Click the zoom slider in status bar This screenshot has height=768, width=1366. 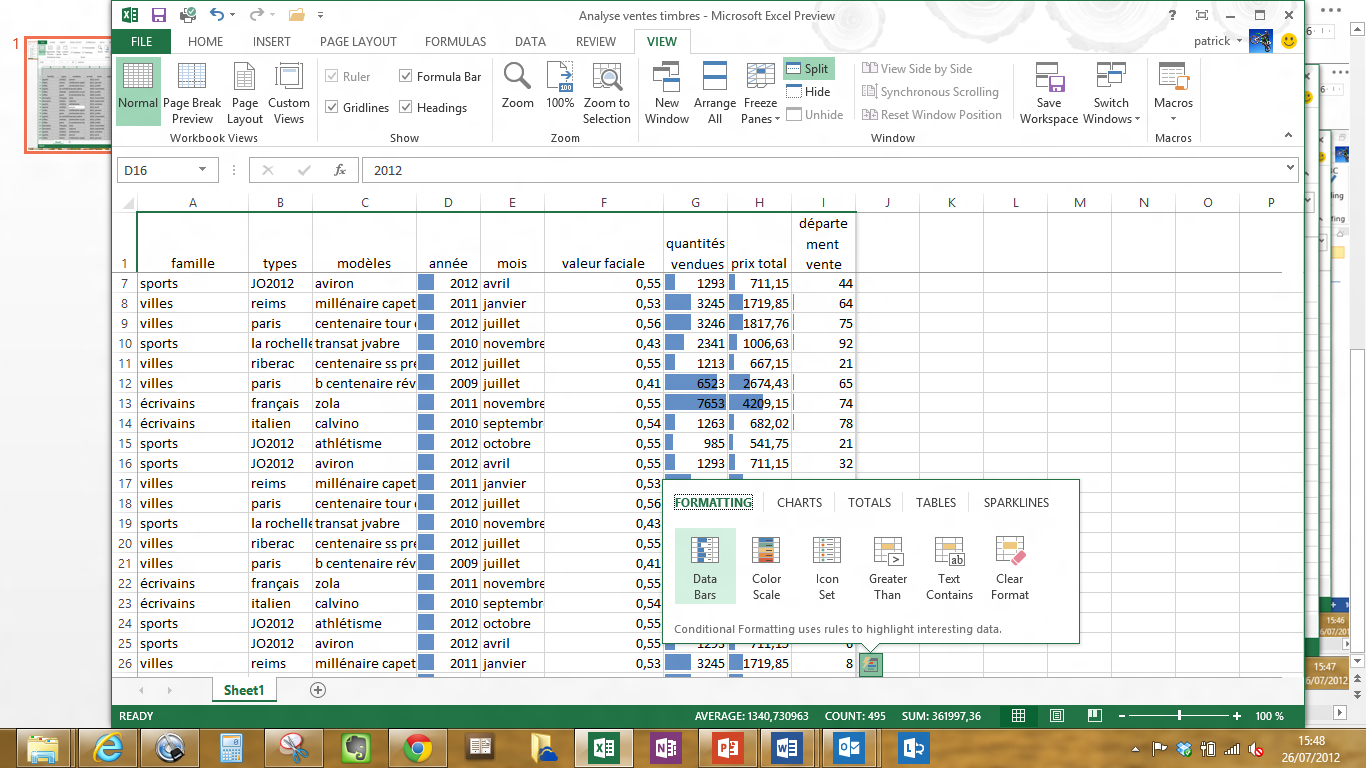(x=1180, y=716)
